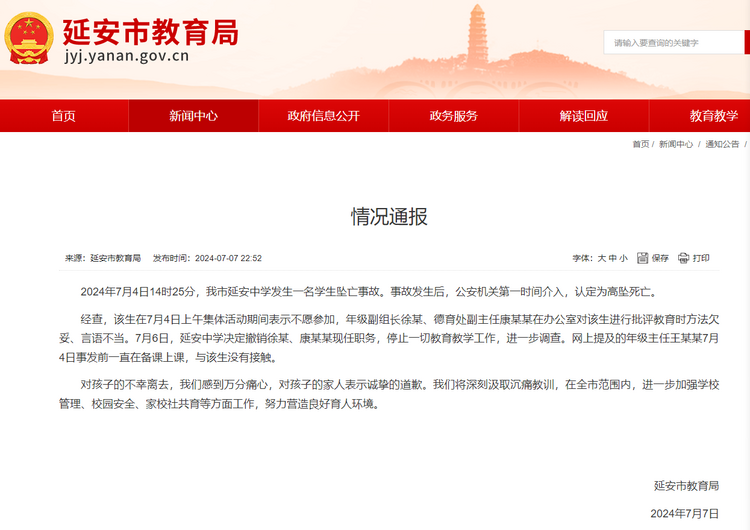Set font size to 大

pos(602,258)
